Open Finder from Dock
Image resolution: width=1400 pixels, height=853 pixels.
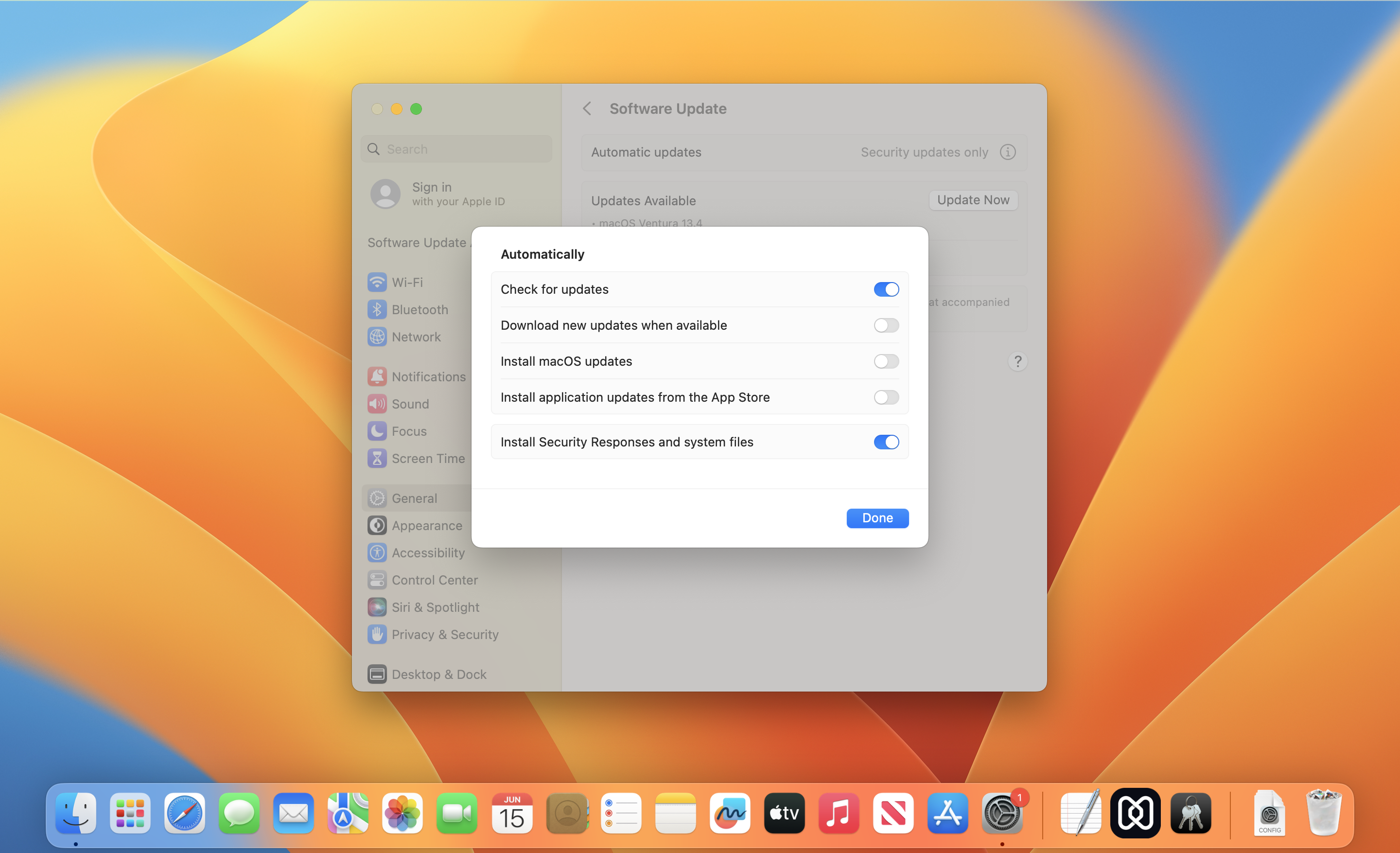[75, 814]
